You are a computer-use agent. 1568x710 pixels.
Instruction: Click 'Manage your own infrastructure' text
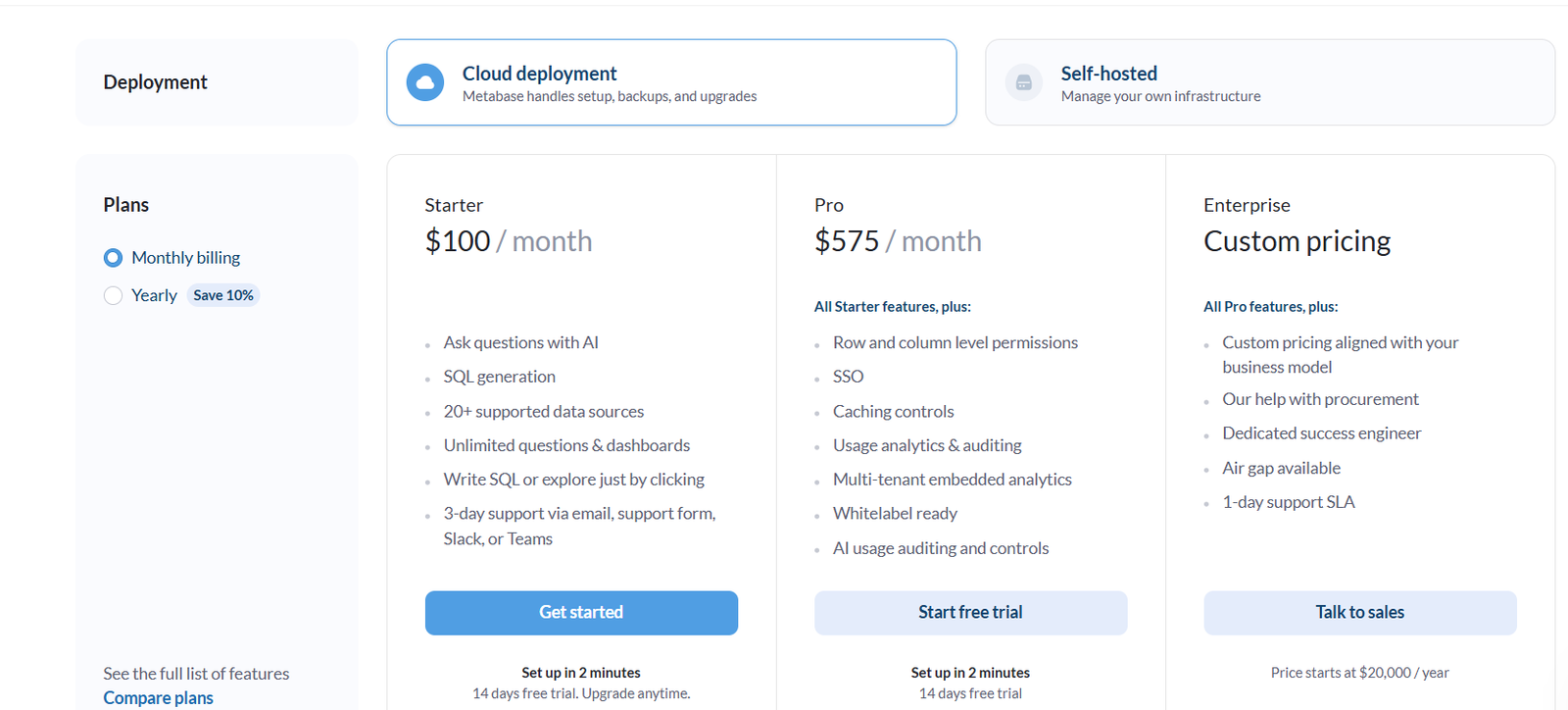coord(1161,96)
